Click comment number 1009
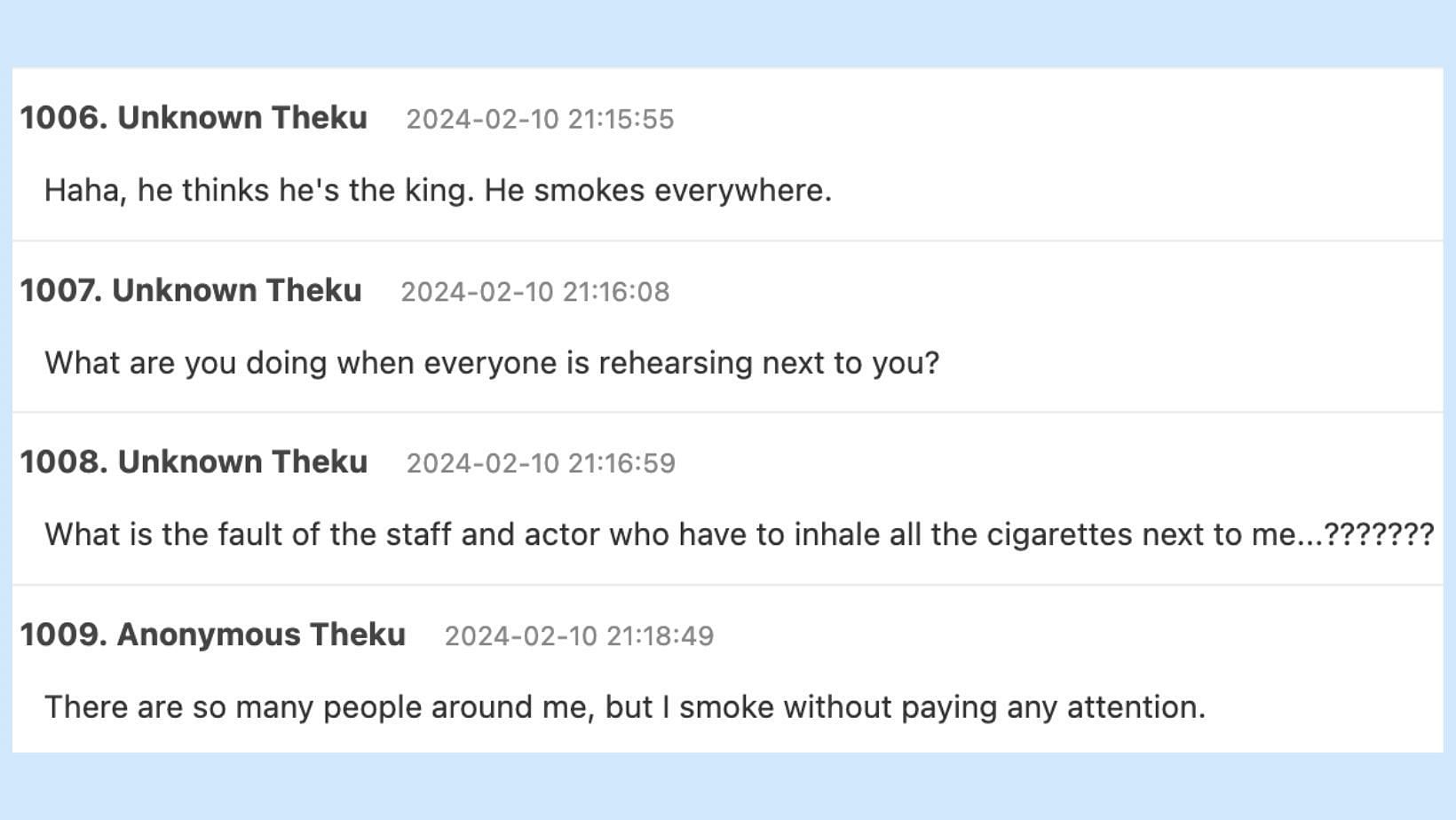 [63, 635]
